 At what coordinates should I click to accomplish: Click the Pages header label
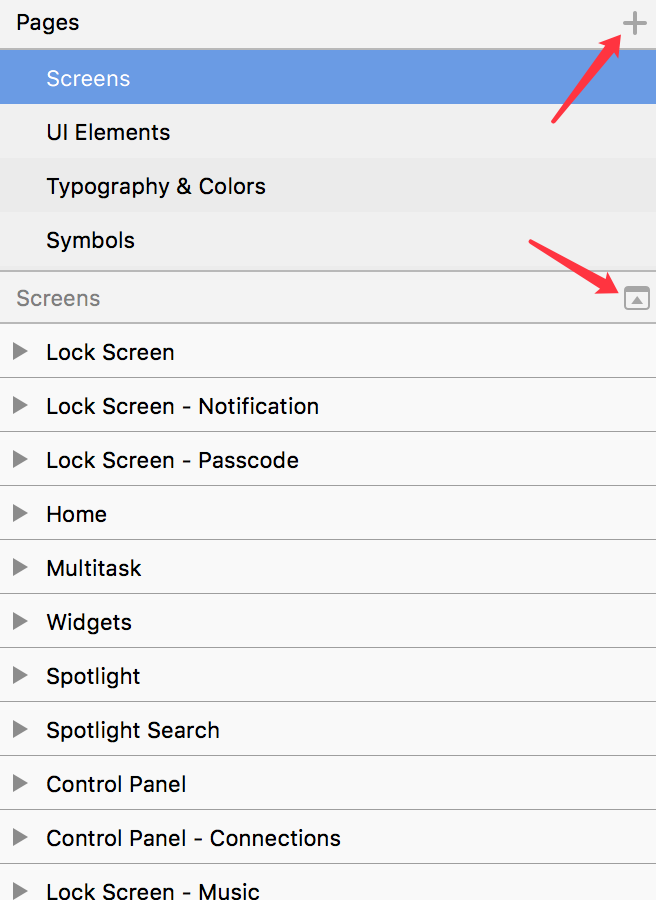pos(48,23)
